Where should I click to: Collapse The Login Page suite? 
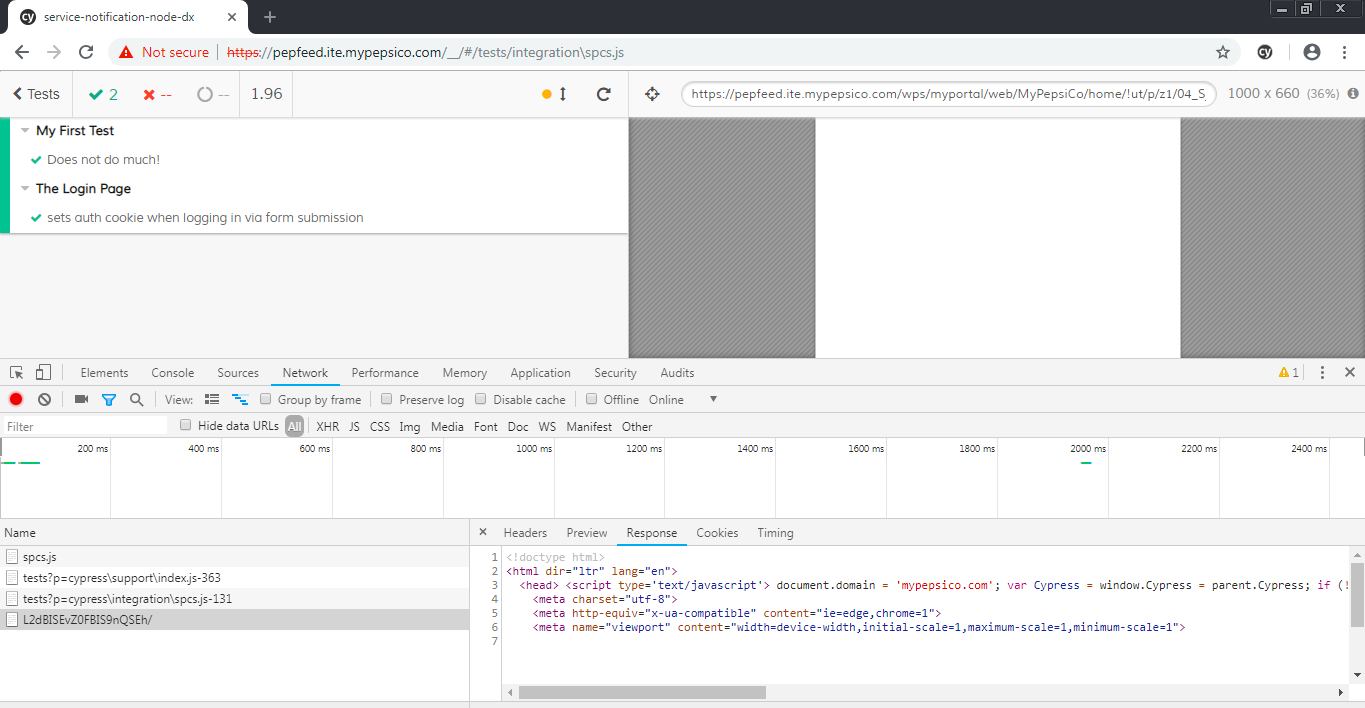click(25, 189)
